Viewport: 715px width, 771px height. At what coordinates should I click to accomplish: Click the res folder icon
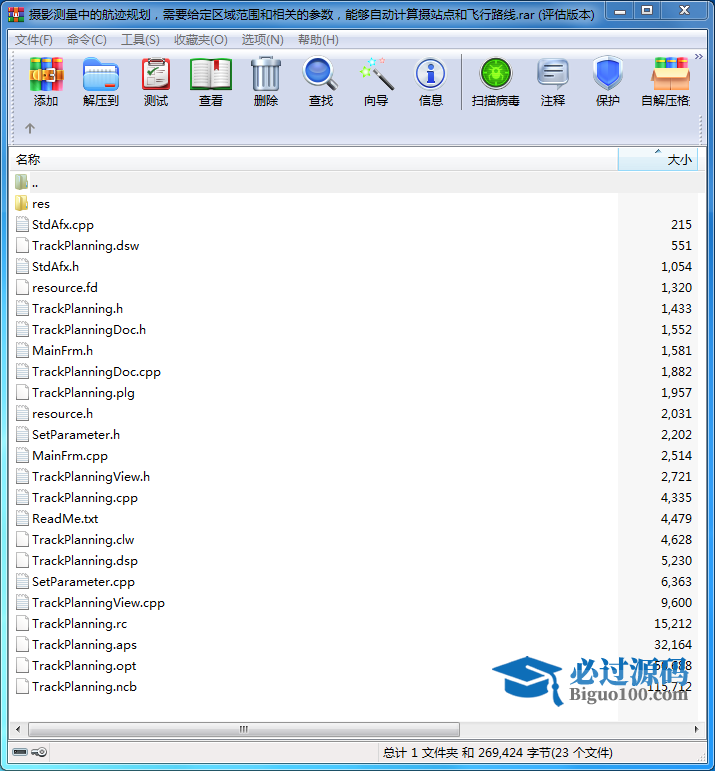pos(22,203)
